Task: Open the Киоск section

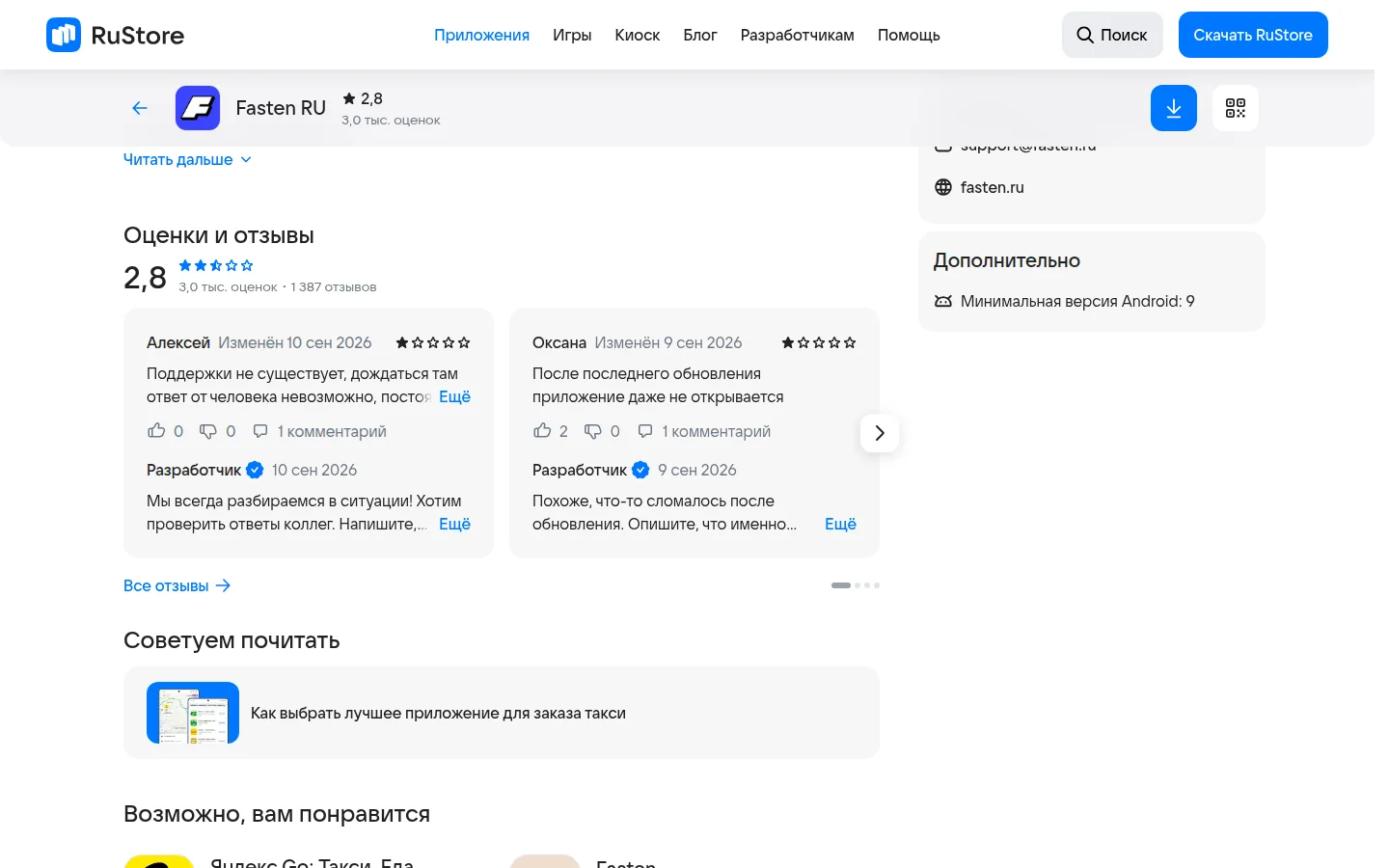Action: click(638, 35)
